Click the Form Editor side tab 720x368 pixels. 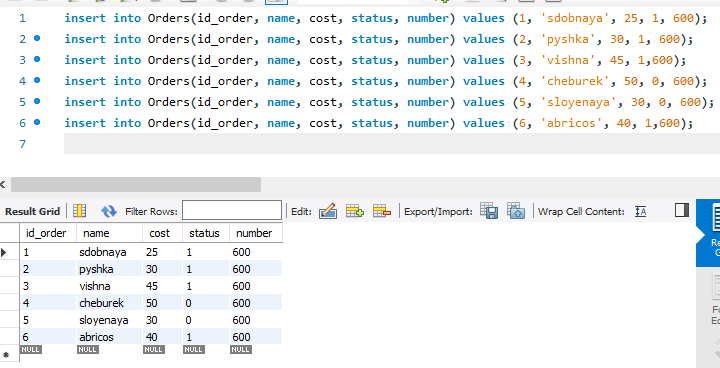coord(709,300)
